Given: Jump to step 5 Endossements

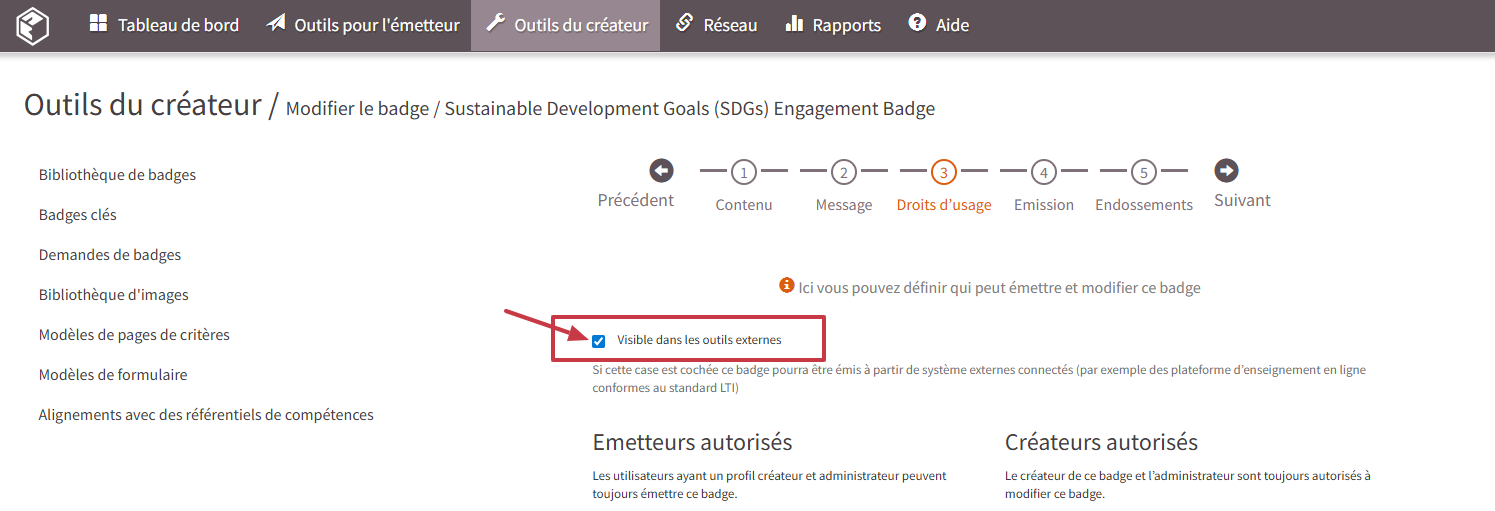Looking at the screenshot, I should (1143, 173).
